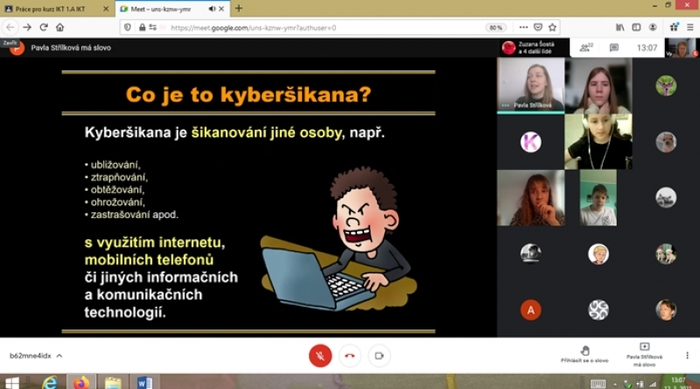700x389 pixels.
Task: Open the participants list icon
Action: coord(586,48)
